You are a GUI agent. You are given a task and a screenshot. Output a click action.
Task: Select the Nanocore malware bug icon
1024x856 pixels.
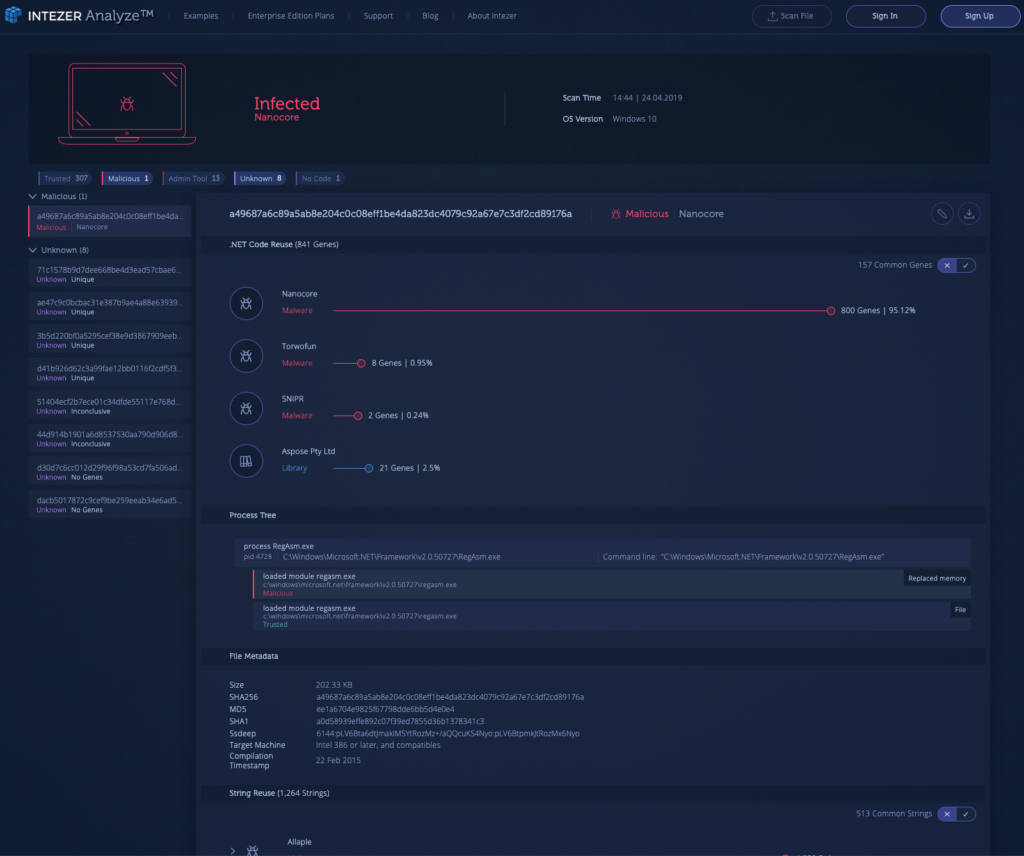(x=246, y=303)
